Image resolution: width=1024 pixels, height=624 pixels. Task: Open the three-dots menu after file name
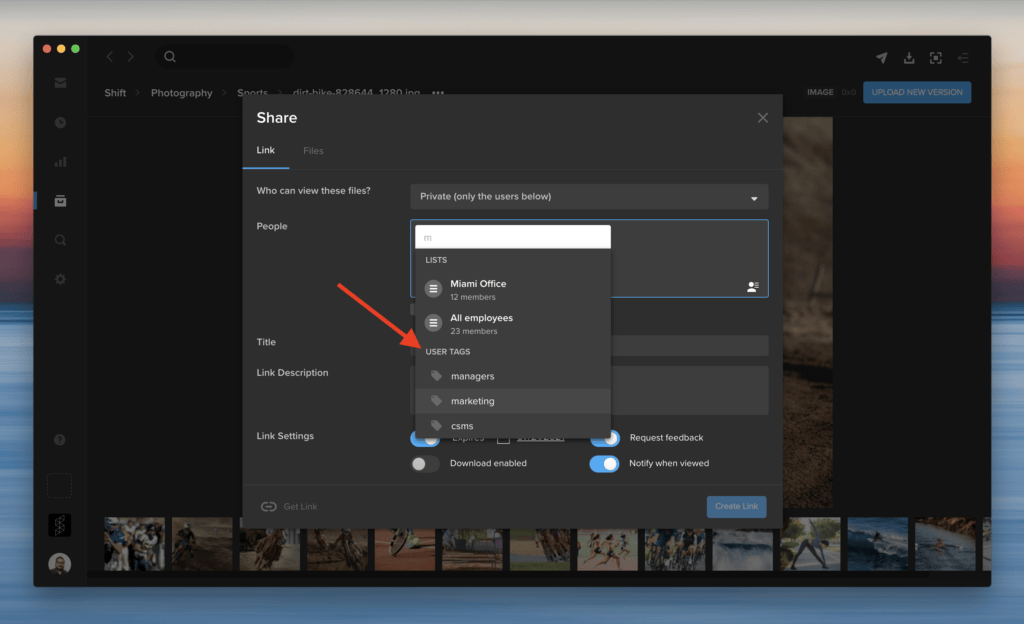(x=438, y=93)
